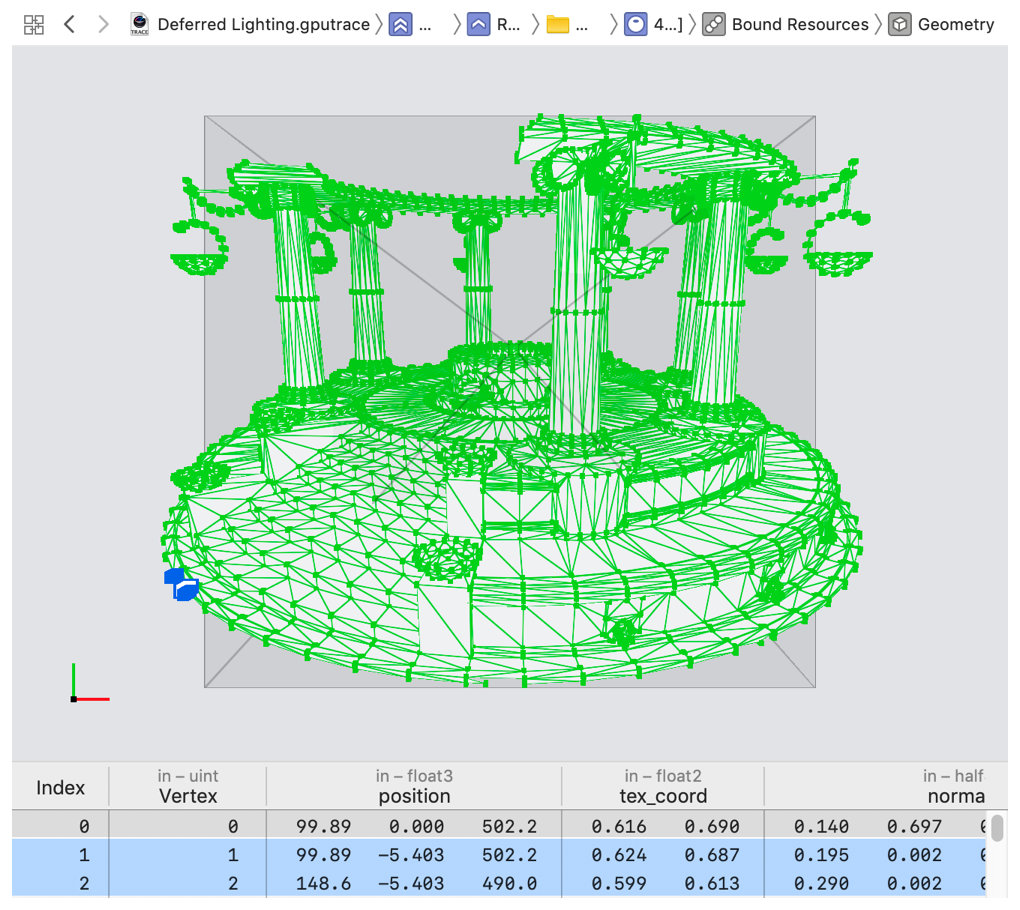Click the Vertex column header
The height and width of the screenshot is (910, 1020).
pos(188,786)
